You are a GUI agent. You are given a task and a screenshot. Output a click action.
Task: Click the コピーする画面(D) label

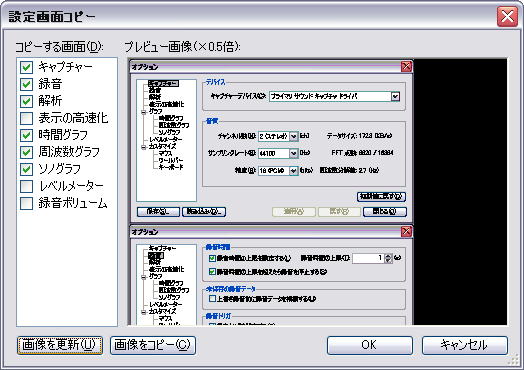(59, 47)
